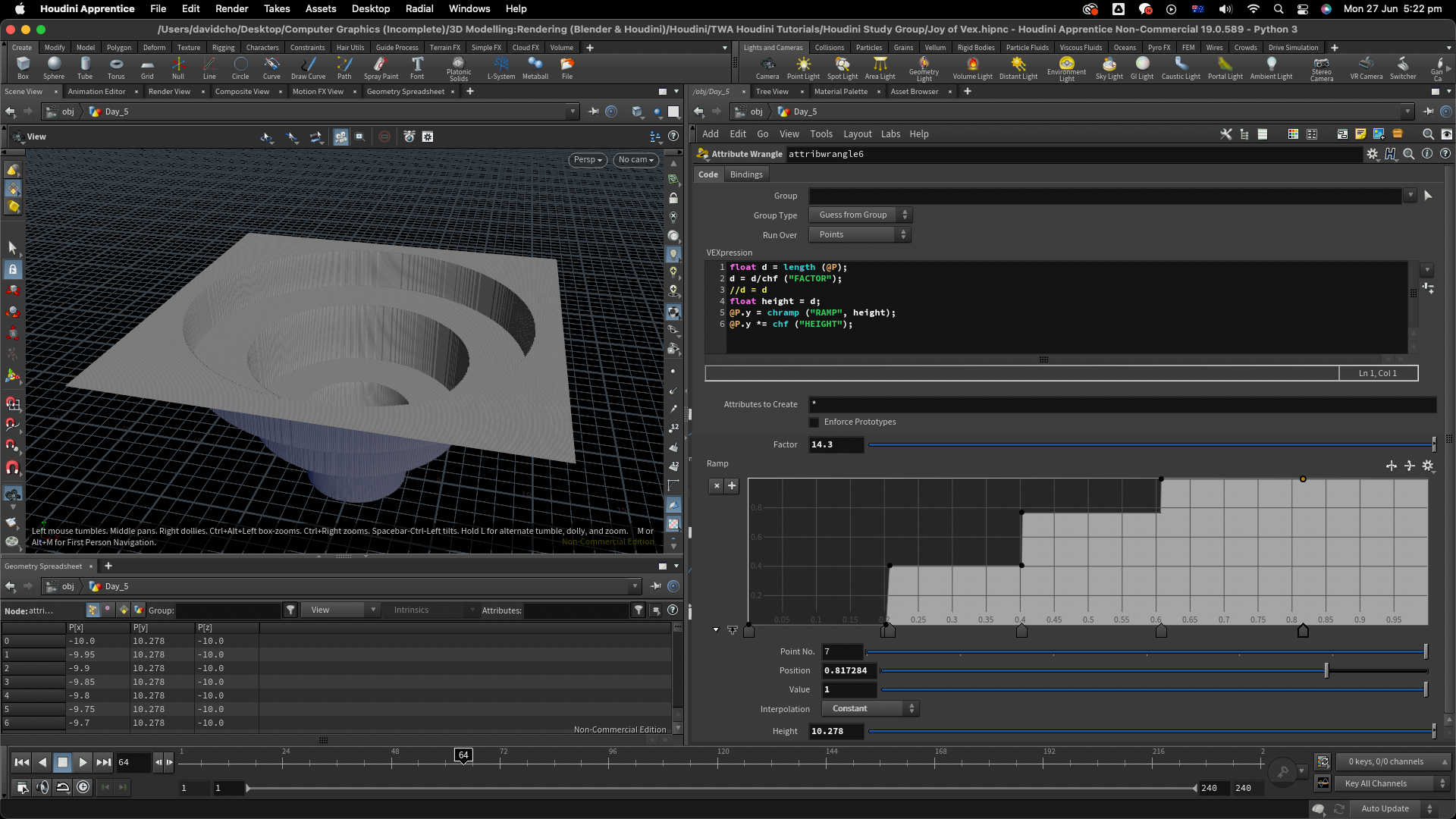Click the L-System shelf tool

point(500,67)
